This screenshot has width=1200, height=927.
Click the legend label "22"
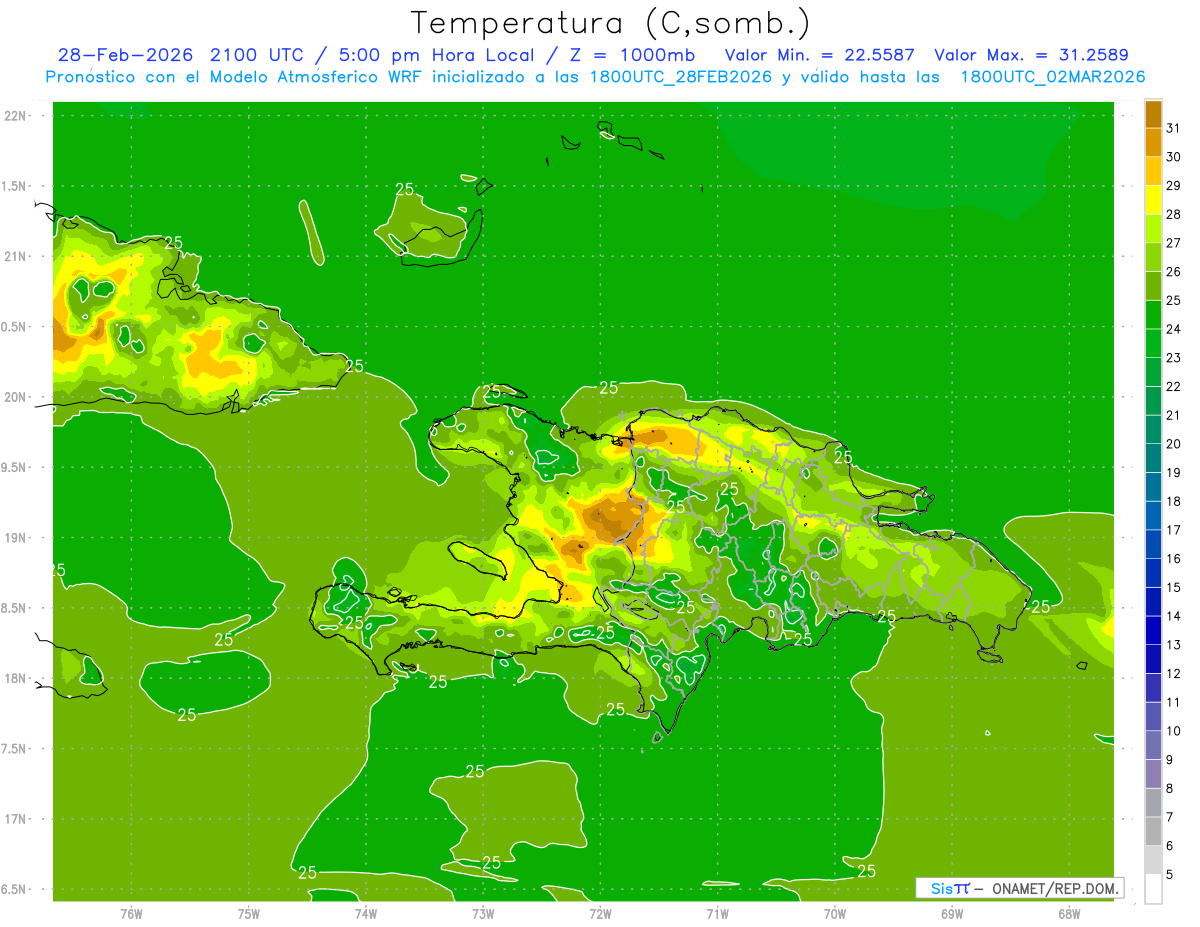pos(1173,386)
